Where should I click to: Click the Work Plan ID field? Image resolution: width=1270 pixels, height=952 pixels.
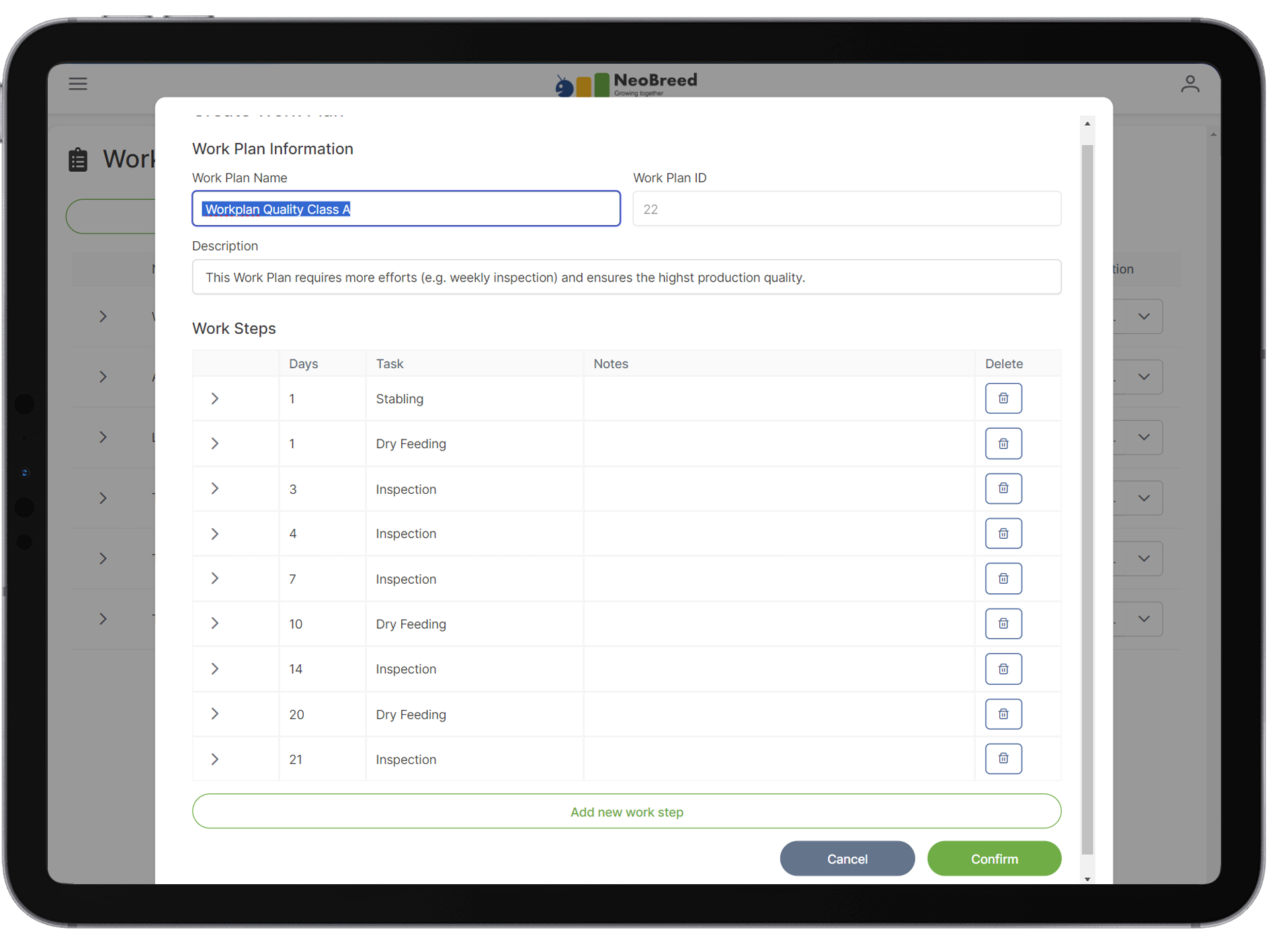point(847,209)
